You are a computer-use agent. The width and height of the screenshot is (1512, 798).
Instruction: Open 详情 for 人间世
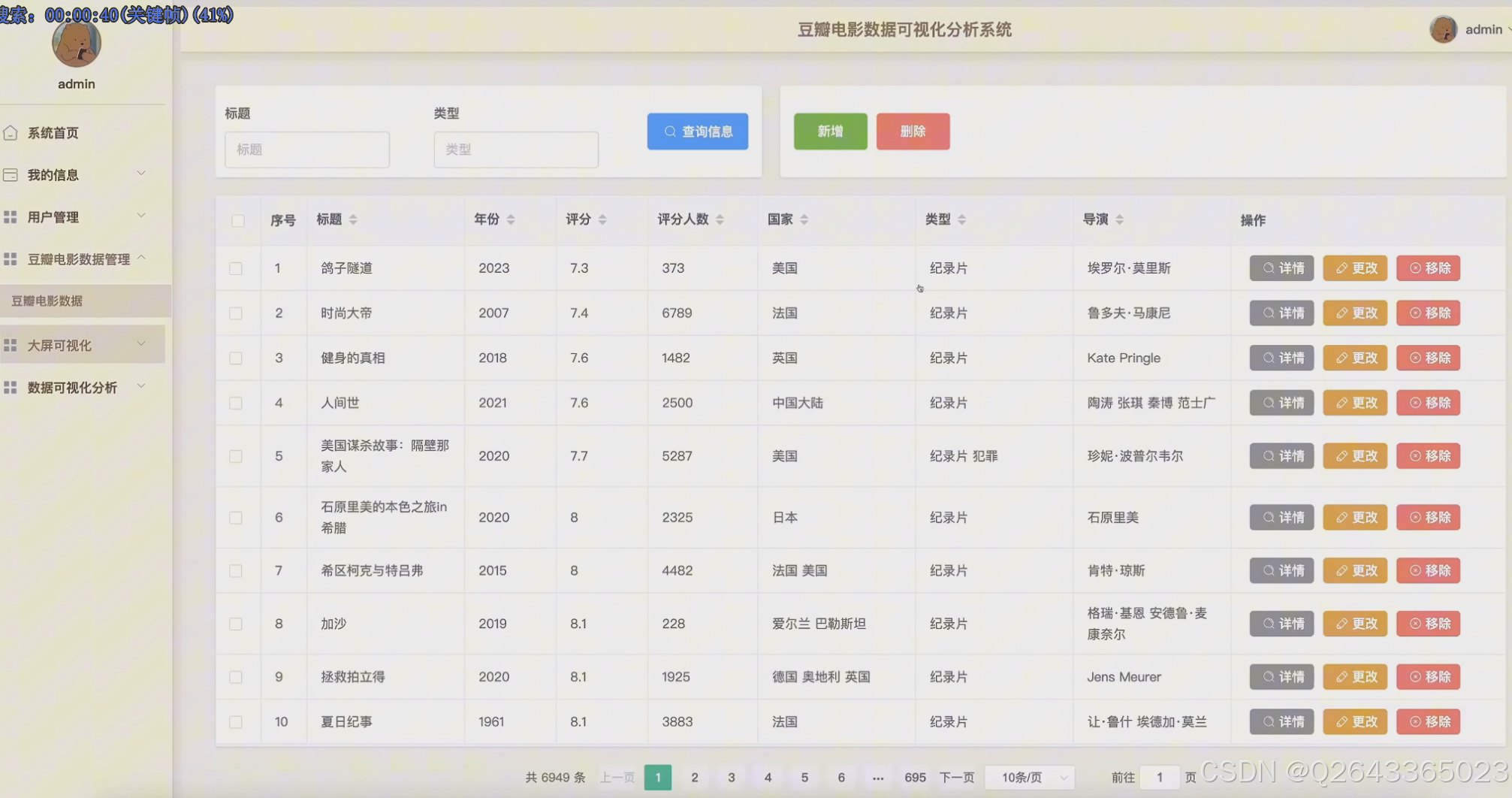[x=1282, y=404]
